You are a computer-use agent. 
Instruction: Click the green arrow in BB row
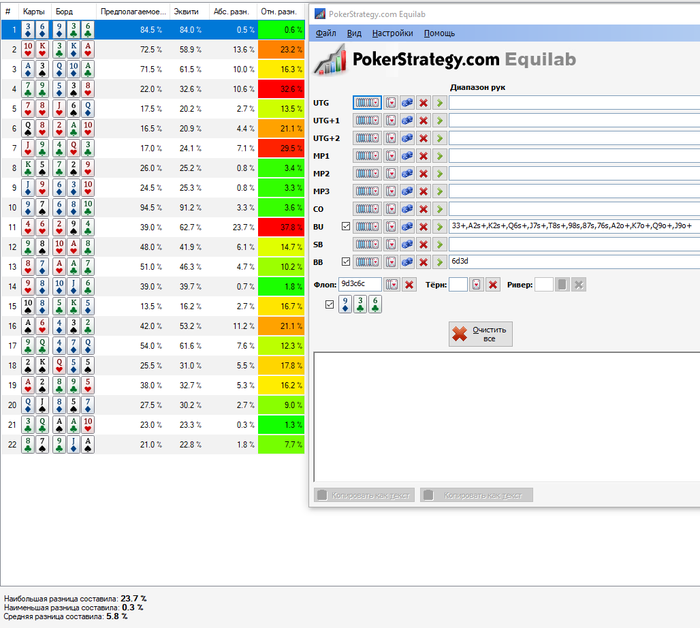439,262
